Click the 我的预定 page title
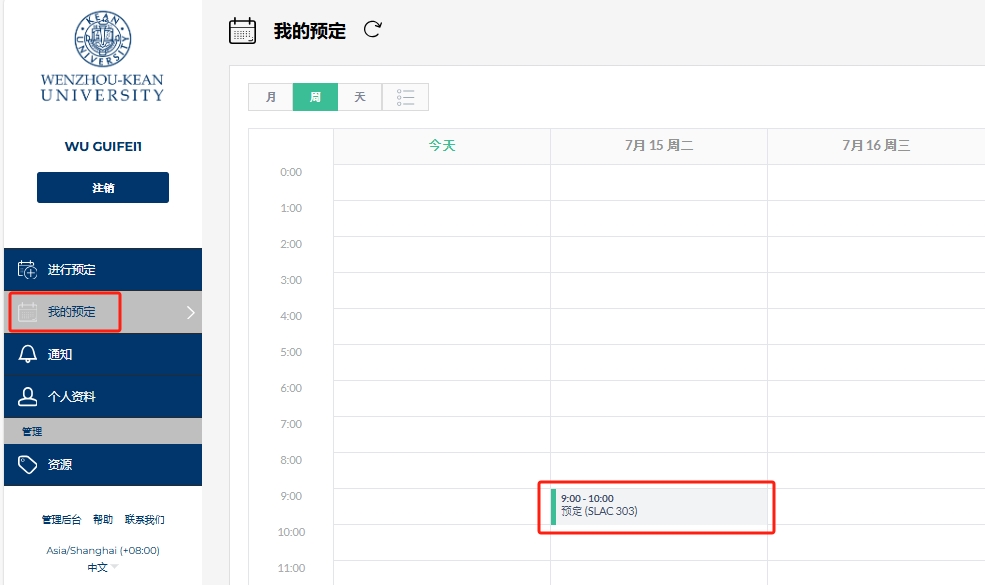Viewport: 985px width, 585px height. click(x=310, y=31)
